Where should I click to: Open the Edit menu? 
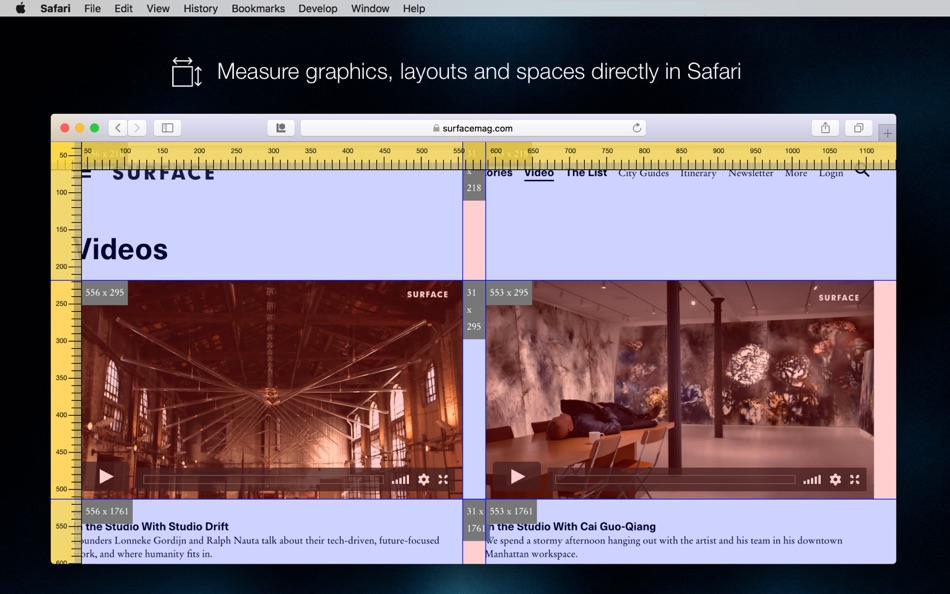click(123, 8)
